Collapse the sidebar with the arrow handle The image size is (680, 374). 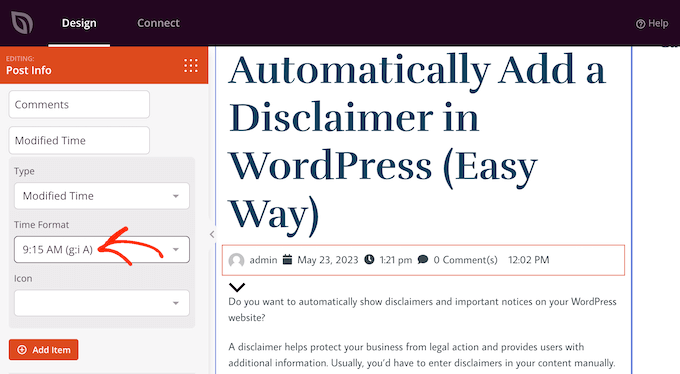pos(212,234)
